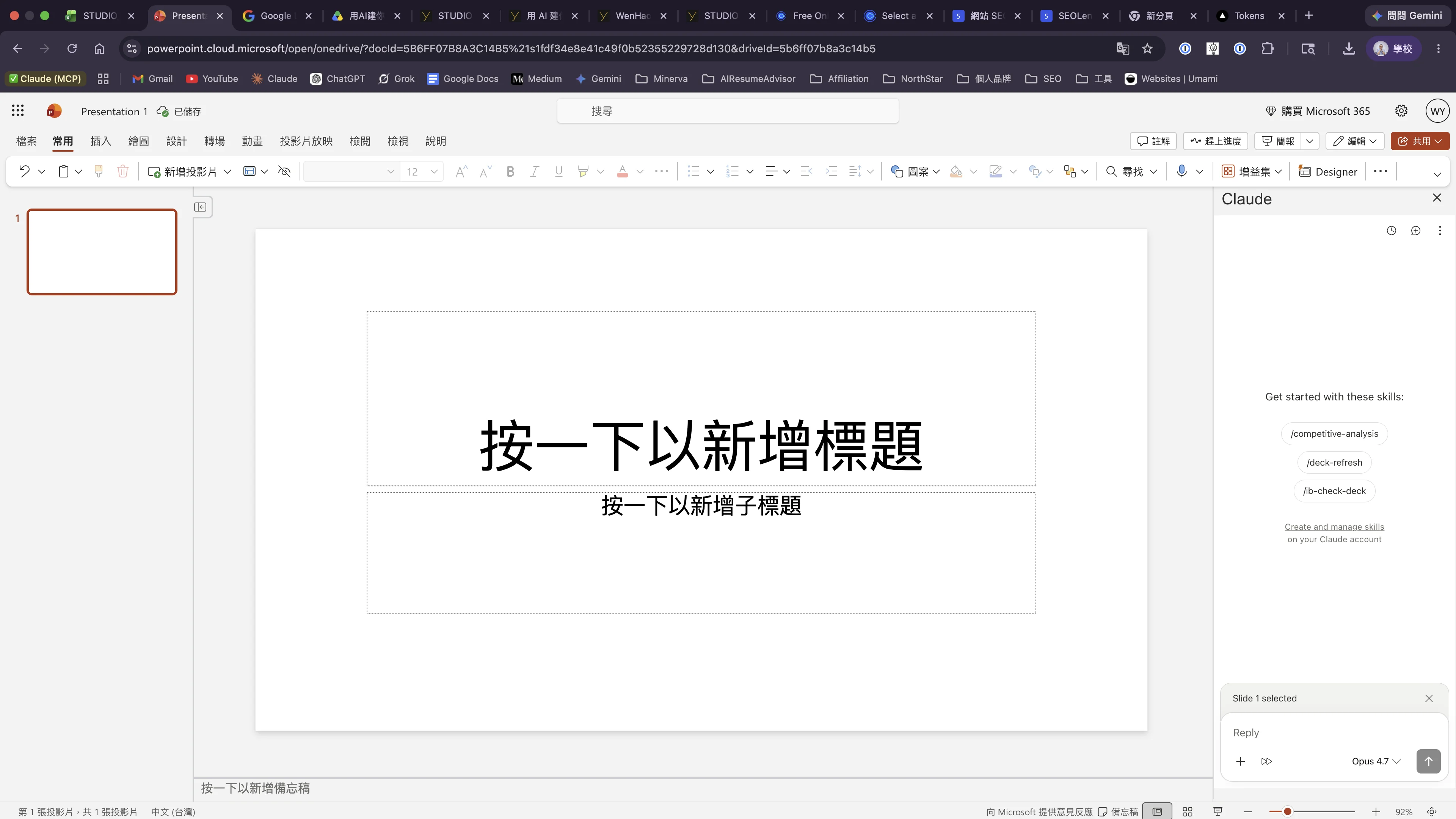
Task: Switch to the Transitions (轉場) tab
Action: coord(214,141)
